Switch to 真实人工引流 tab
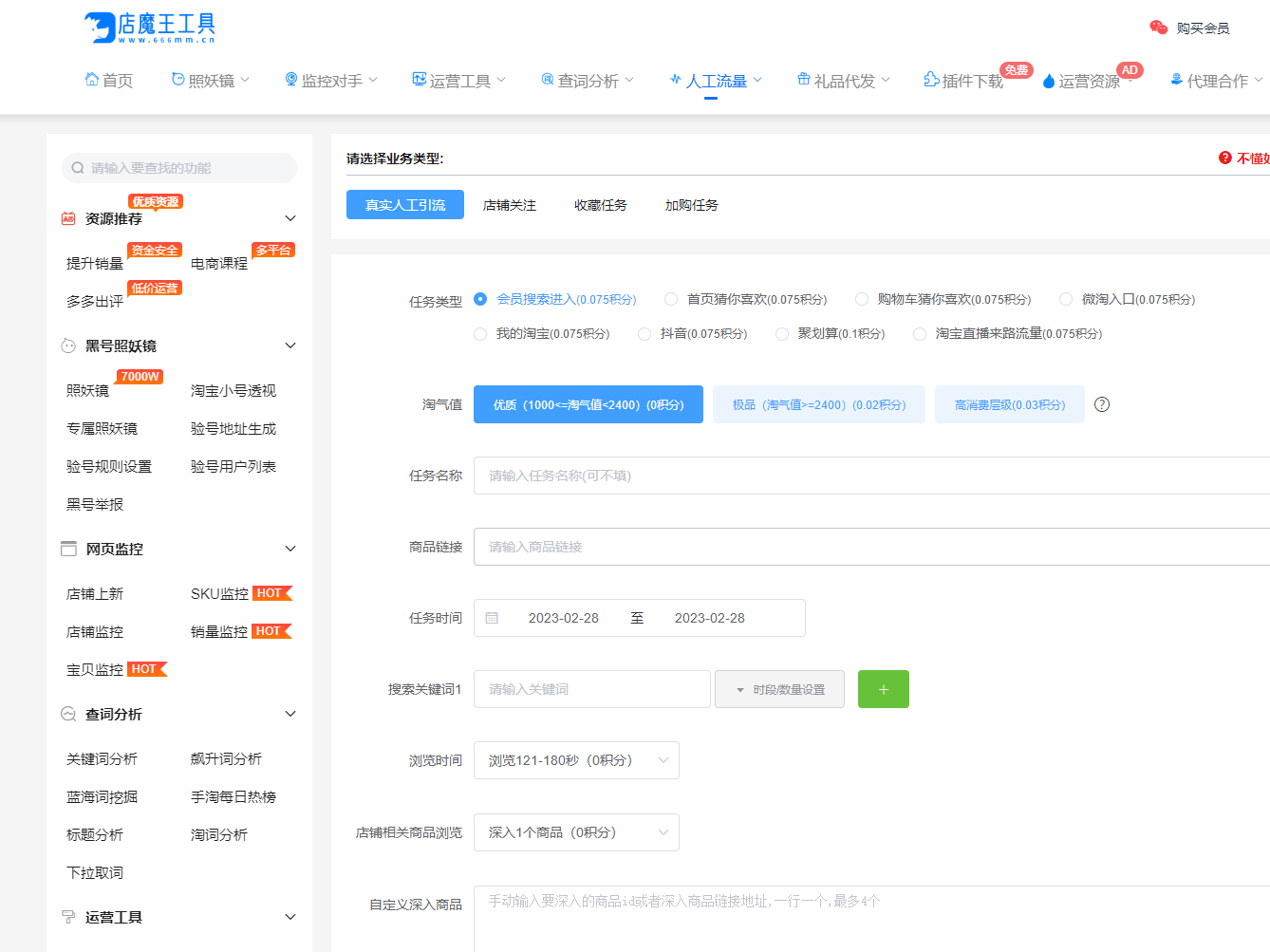The width and height of the screenshot is (1270, 952). click(405, 205)
